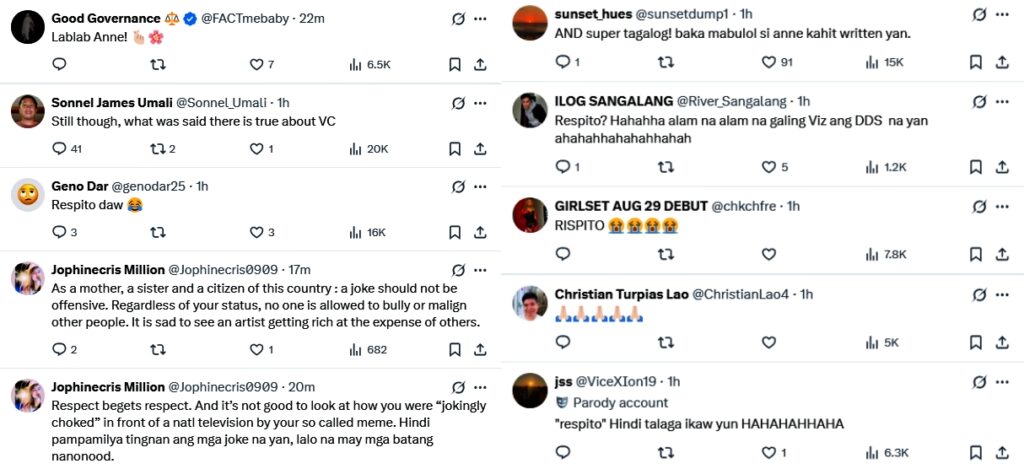Screen dimensions: 1024x469
Task: Open more options on Sonnel James Umali tweet
Action: tap(481, 103)
